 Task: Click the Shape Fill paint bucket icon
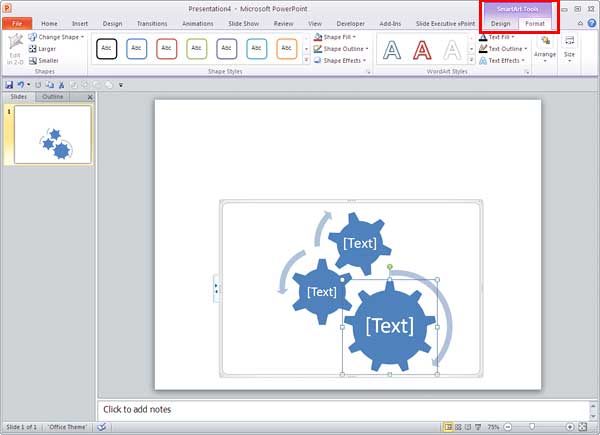pyautogui.click(x=318, y=37)
